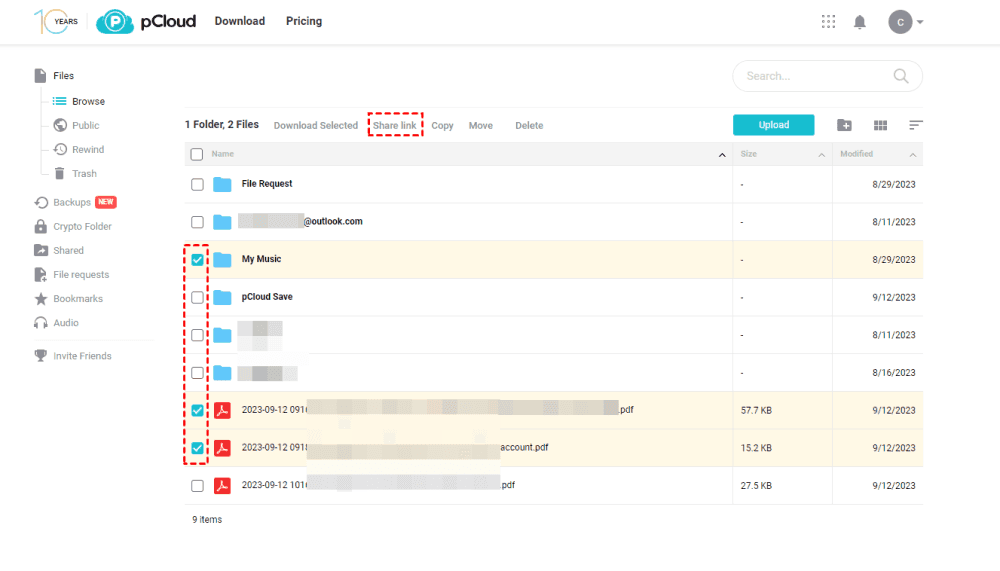This screenshot has height=571, width=1000.
Task: Open Bookmarks section
Action: (x=68, y=299)
